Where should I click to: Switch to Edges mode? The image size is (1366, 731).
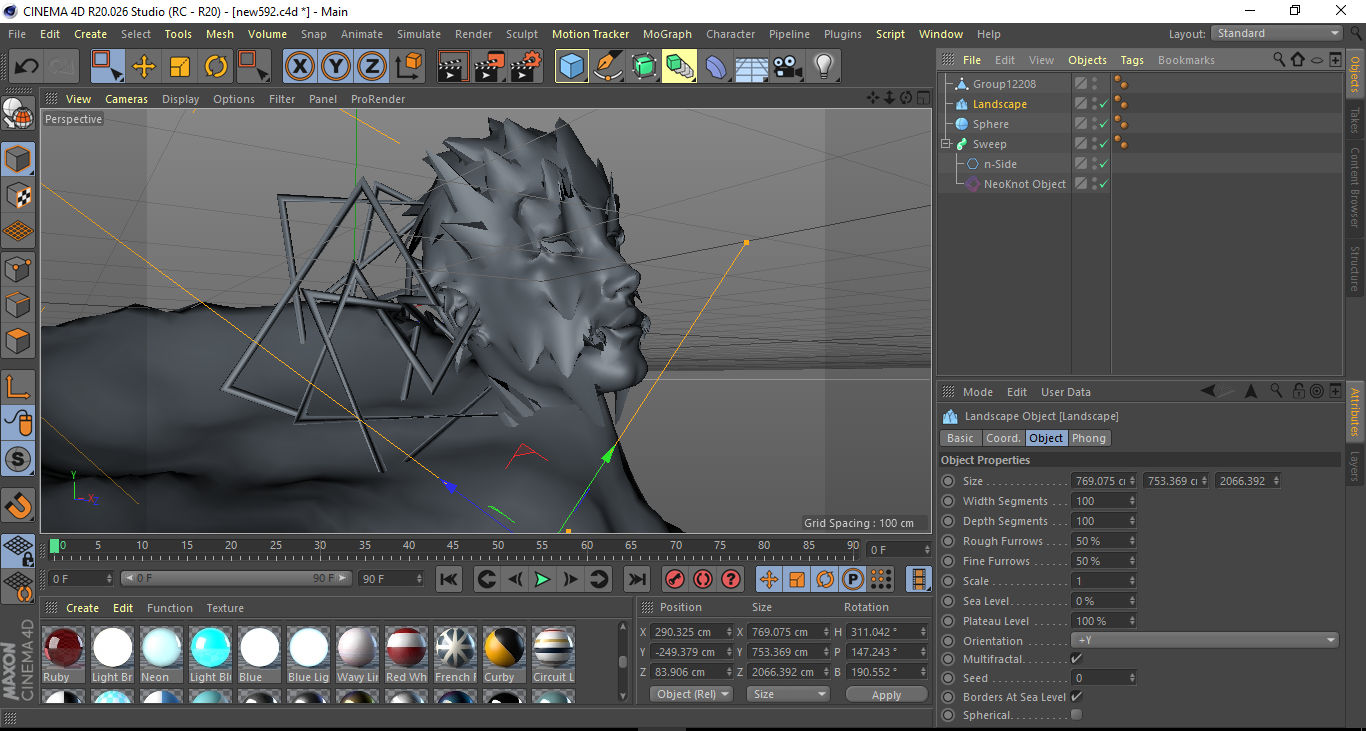point(18,304)
